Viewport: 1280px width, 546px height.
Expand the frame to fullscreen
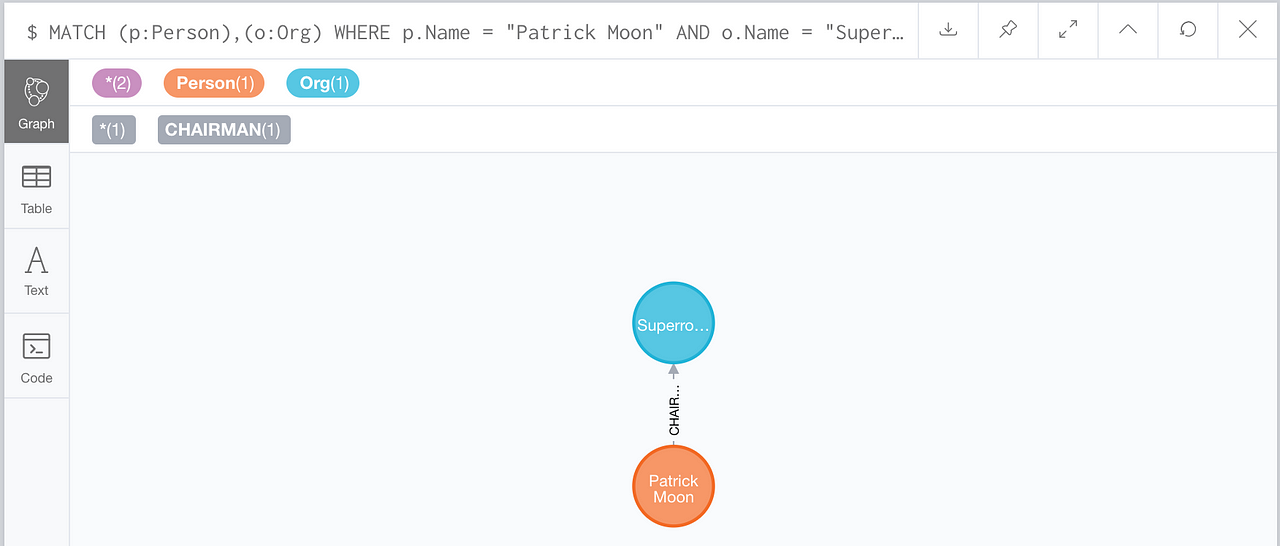tap(1068, 30)
